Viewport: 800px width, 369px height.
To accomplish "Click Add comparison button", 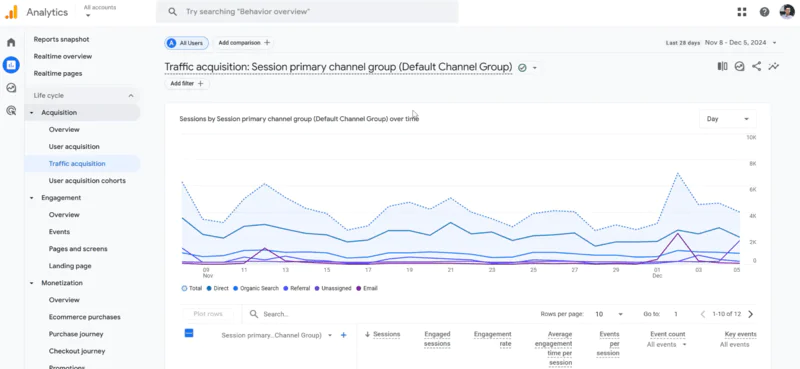I will click(244, 43).
